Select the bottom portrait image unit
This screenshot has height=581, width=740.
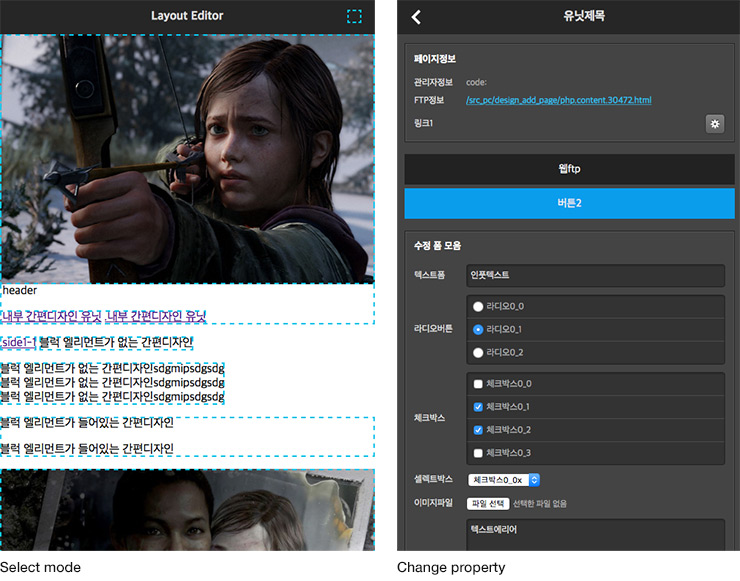[187, 510]
